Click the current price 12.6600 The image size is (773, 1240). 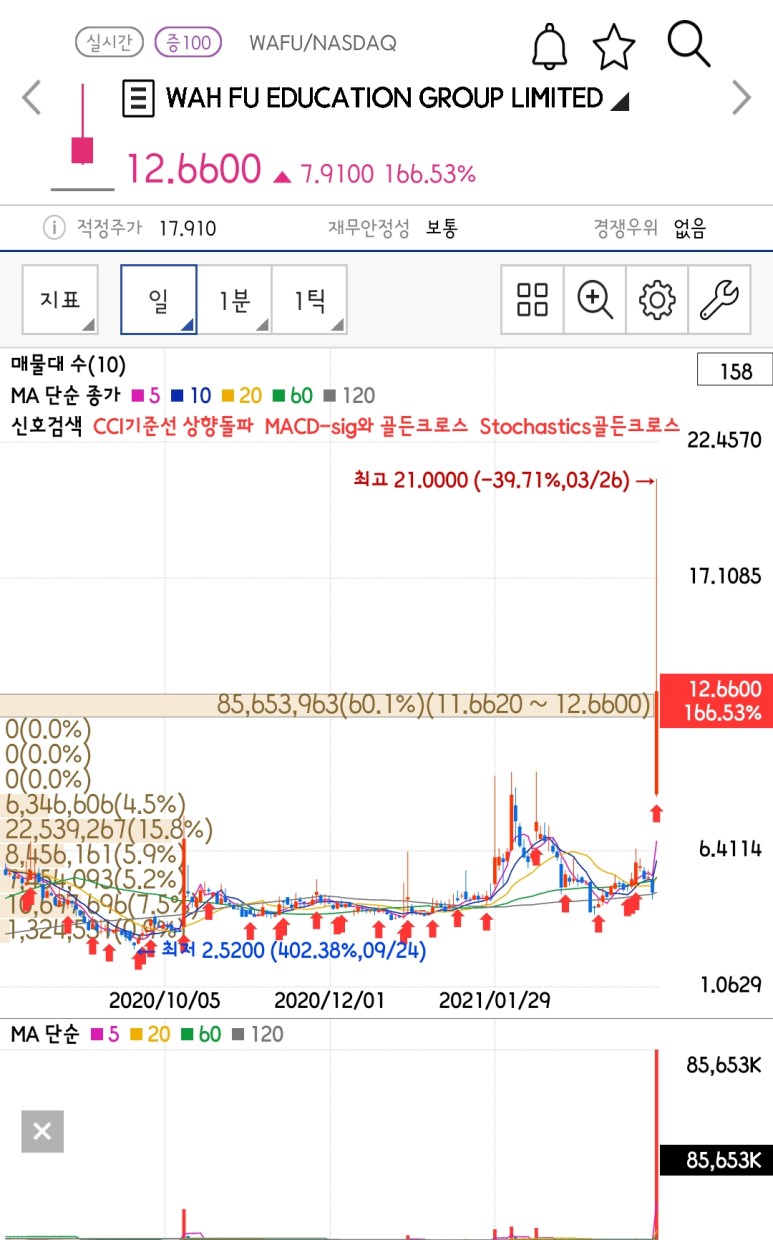click(x=193, y=170)
